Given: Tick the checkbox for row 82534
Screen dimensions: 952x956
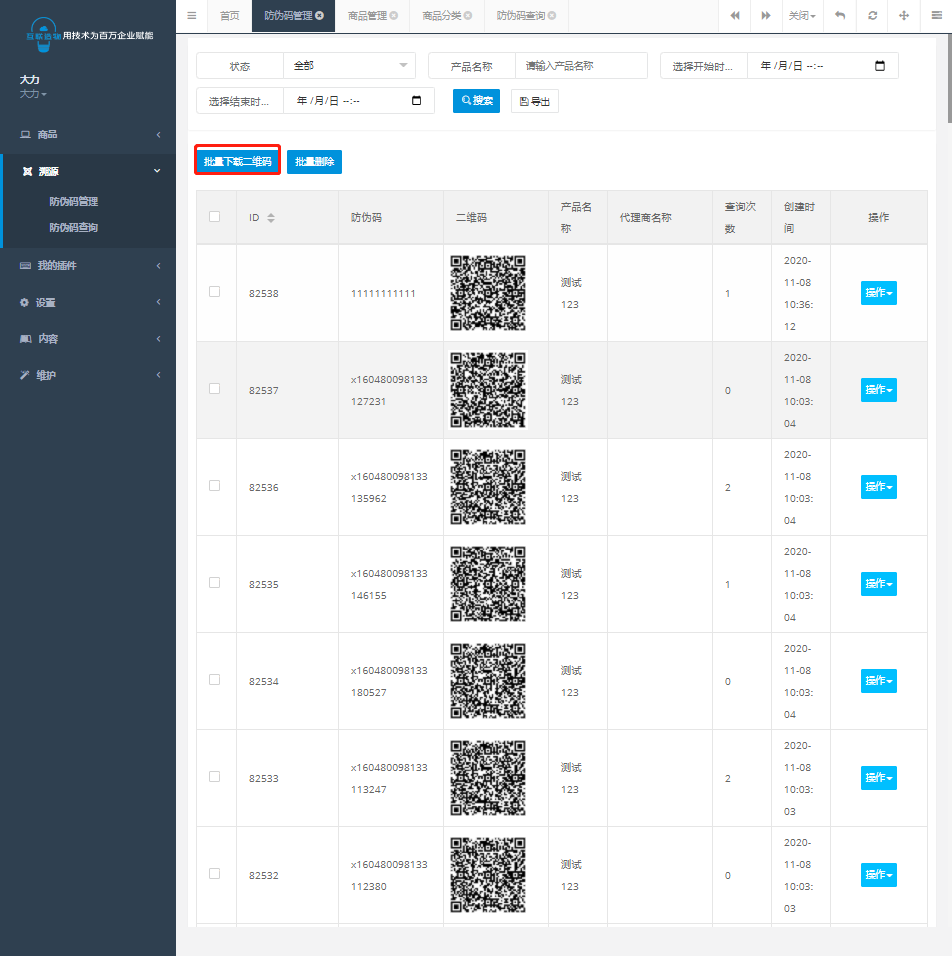Looking at the screenshot, I should [215, 680].
